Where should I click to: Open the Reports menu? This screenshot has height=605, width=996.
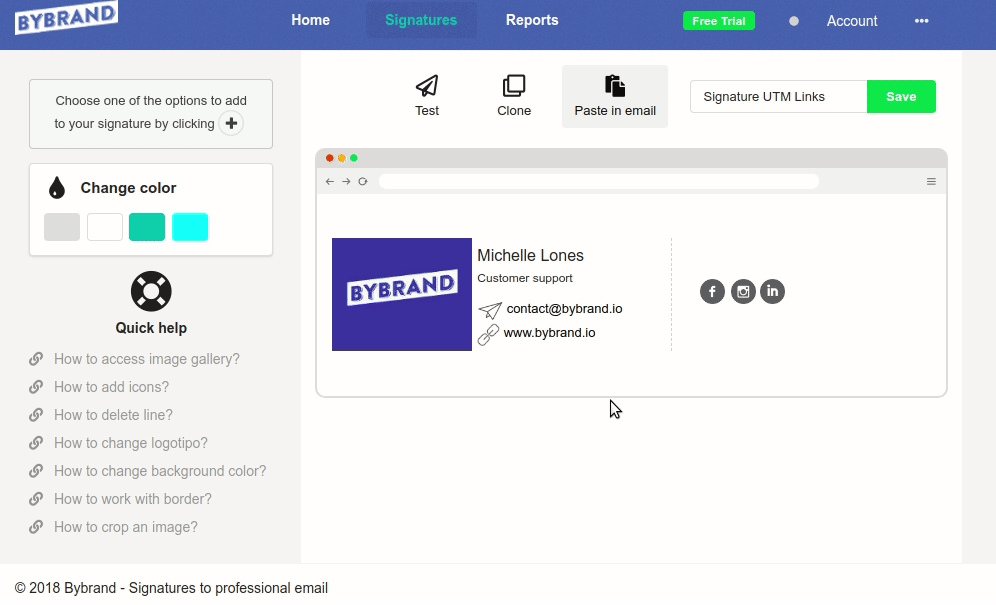coord(532,20)
